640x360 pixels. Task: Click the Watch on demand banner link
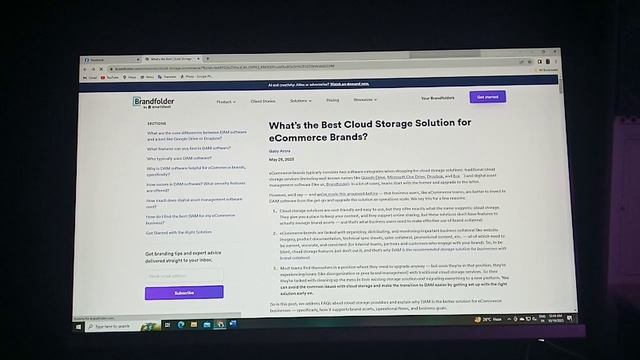[x=349, y=84]
